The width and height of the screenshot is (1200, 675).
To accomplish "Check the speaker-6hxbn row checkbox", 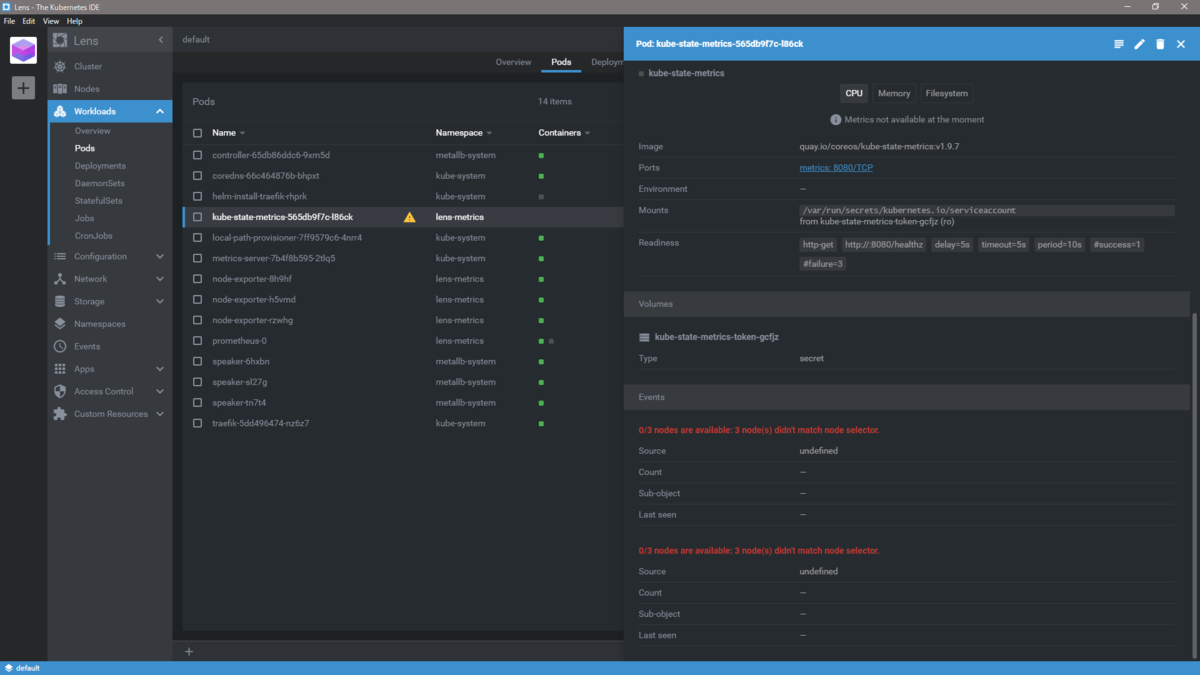I will [197, 362].
